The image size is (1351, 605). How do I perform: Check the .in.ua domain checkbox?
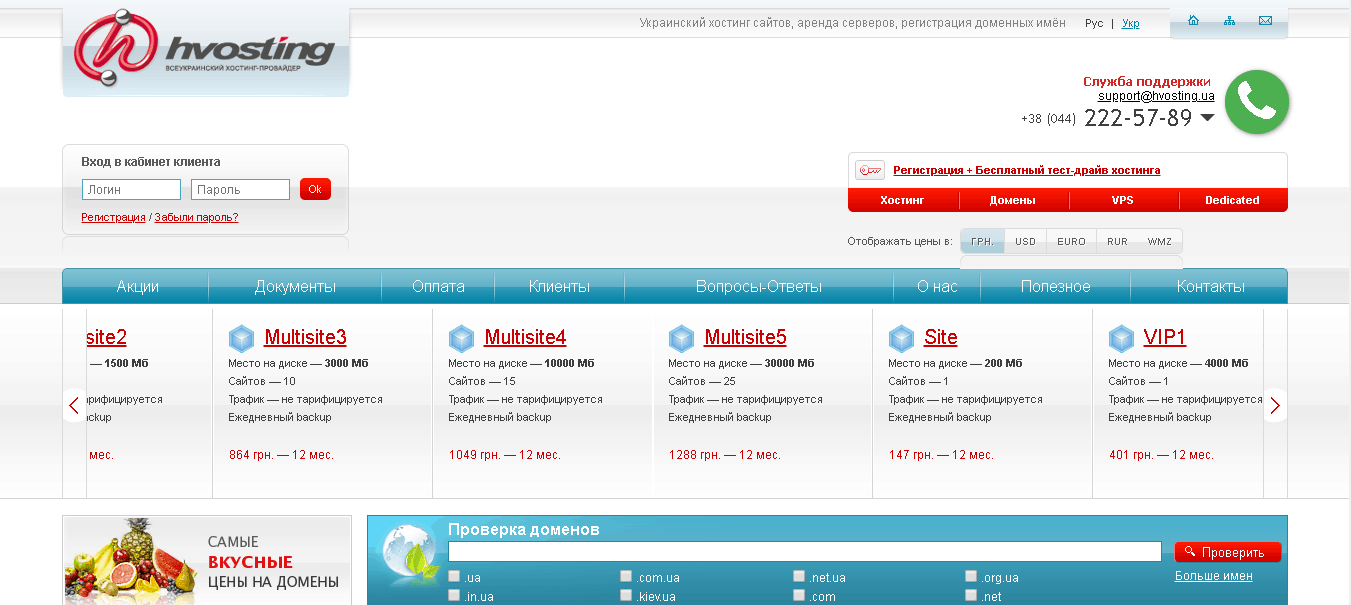(454, 595)
